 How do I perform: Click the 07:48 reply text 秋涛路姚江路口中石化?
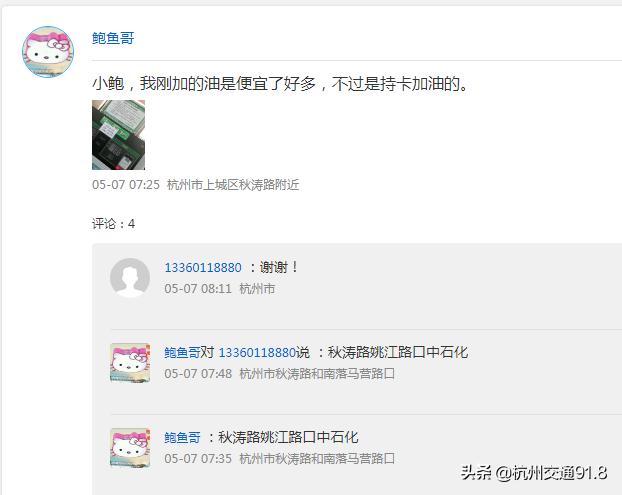point(398,352)
